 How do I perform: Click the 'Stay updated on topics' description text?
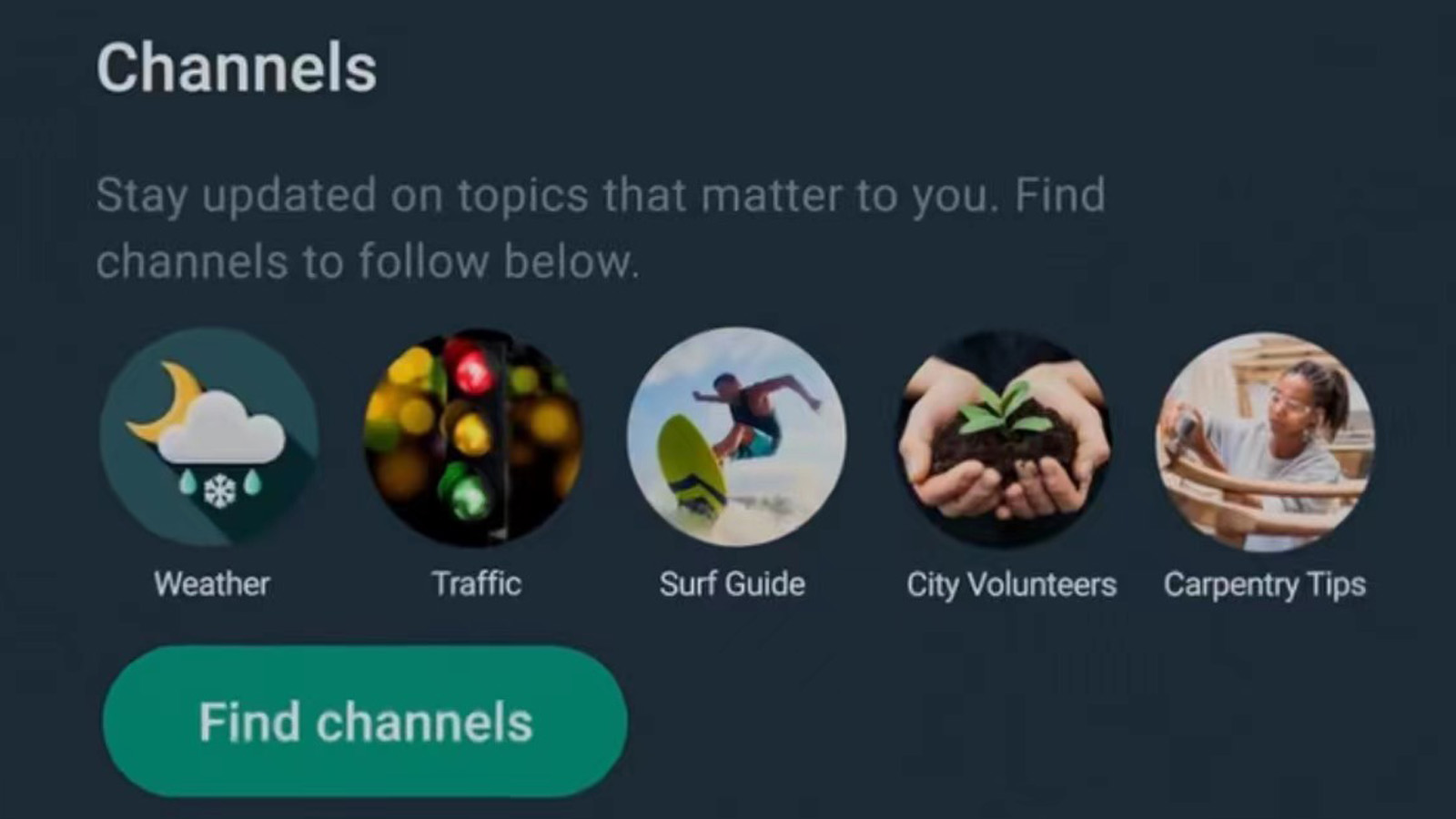(x=601, y=227)
